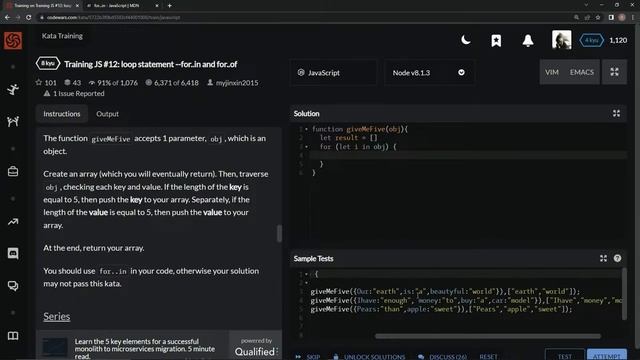Open notifications bell icon
Screen dimensions: 640x360
(x=528, y=40)
